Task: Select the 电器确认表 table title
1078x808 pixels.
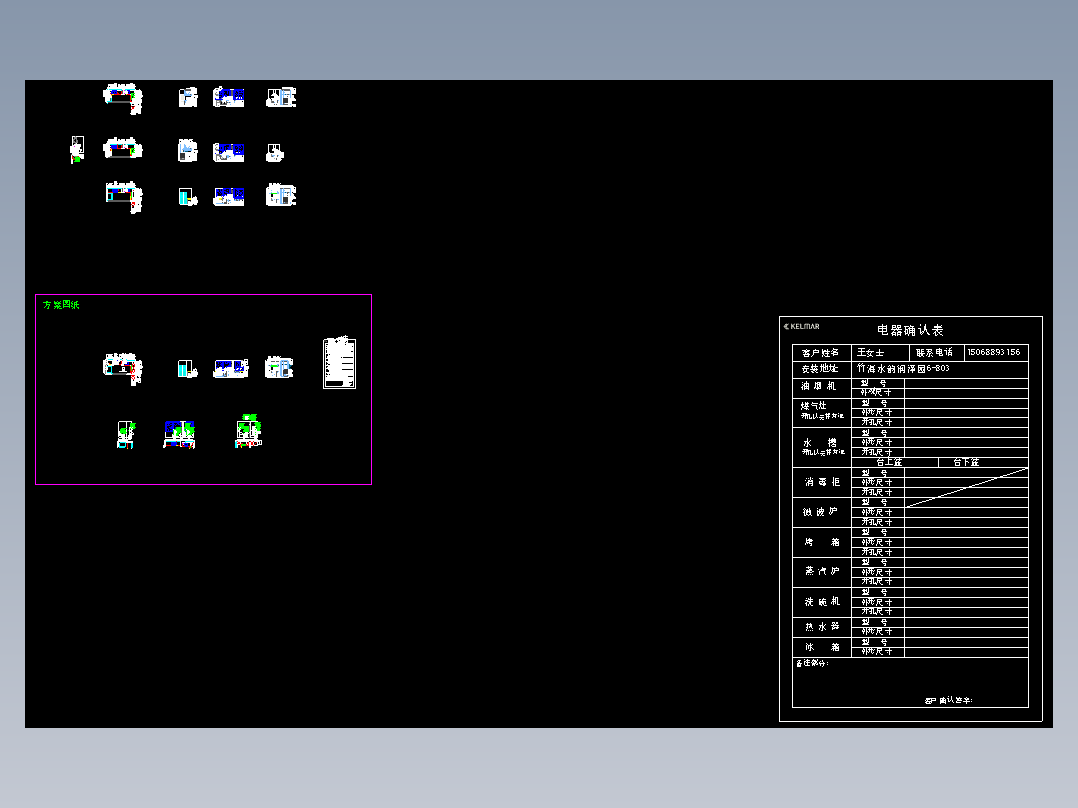Action: click(910, 330)
